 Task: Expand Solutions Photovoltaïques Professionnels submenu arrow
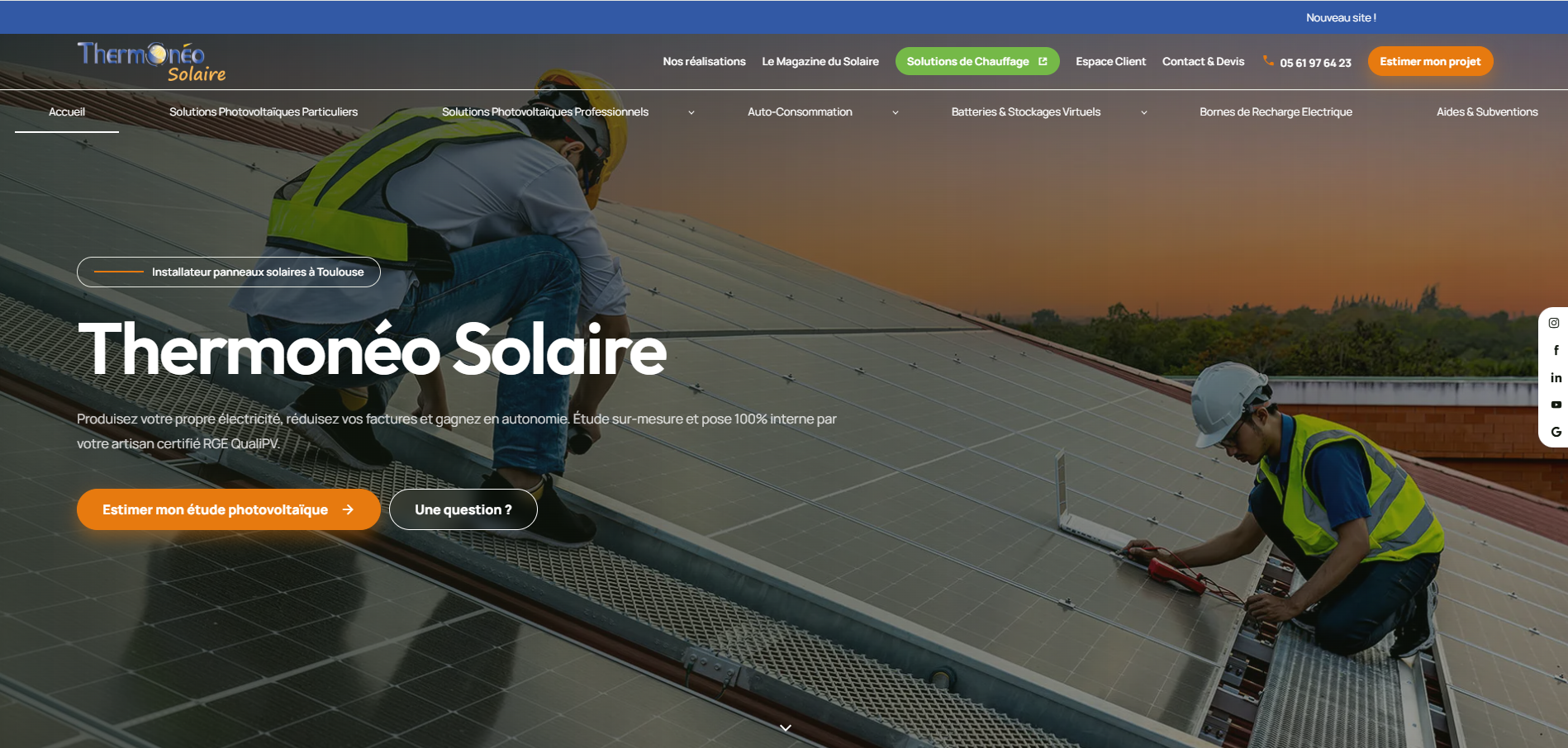pos(691,112)
